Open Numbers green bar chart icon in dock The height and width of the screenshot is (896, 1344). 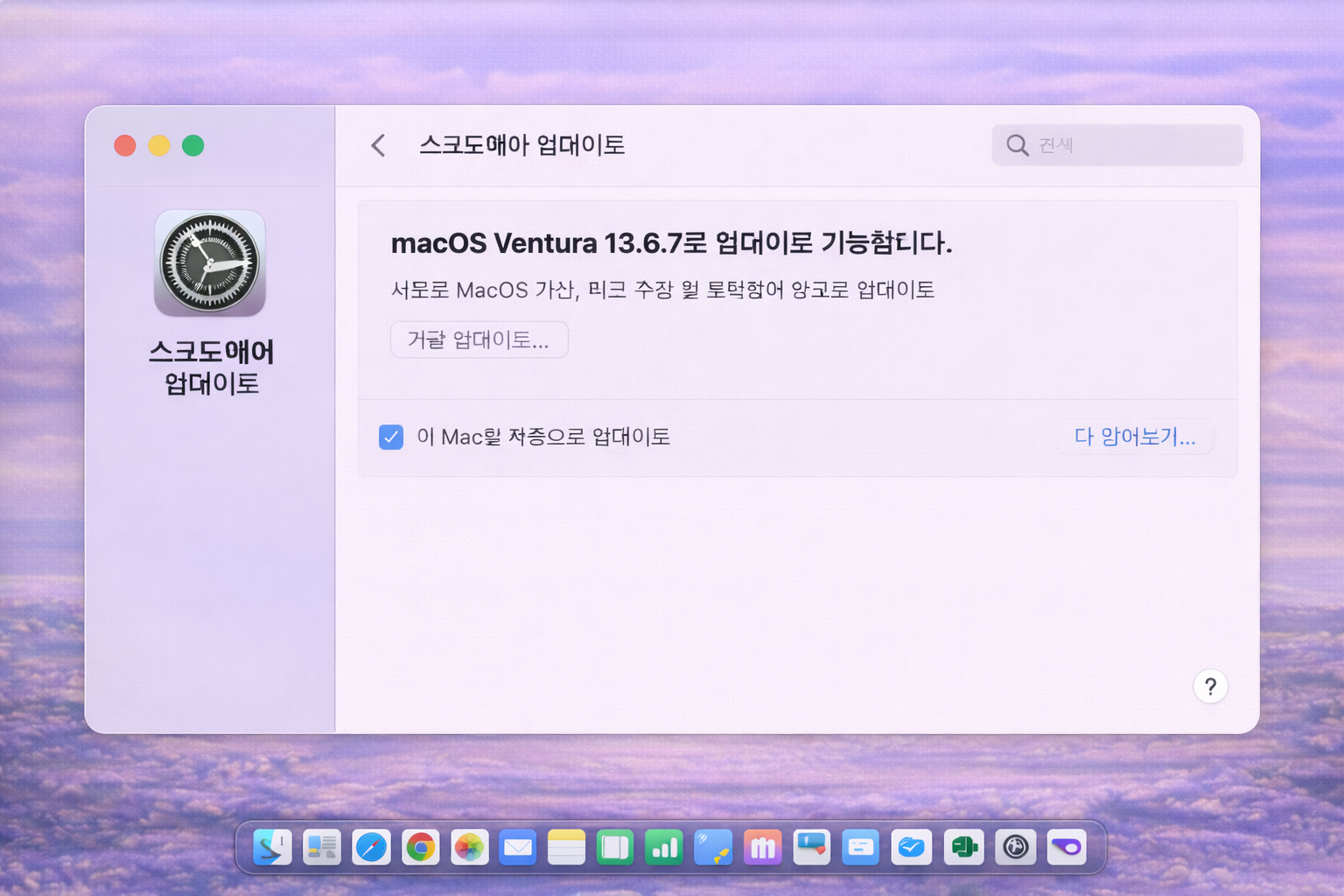click(664, 847)
